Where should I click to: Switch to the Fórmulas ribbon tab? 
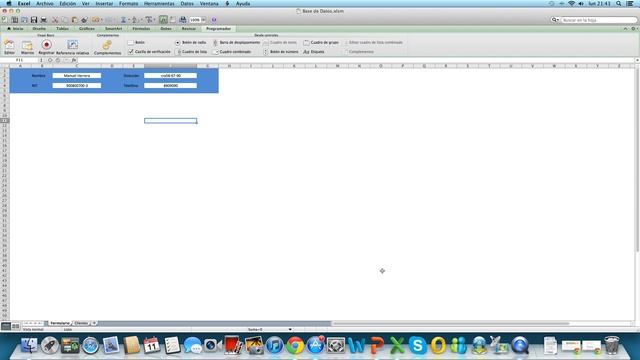tap(141, 29)
